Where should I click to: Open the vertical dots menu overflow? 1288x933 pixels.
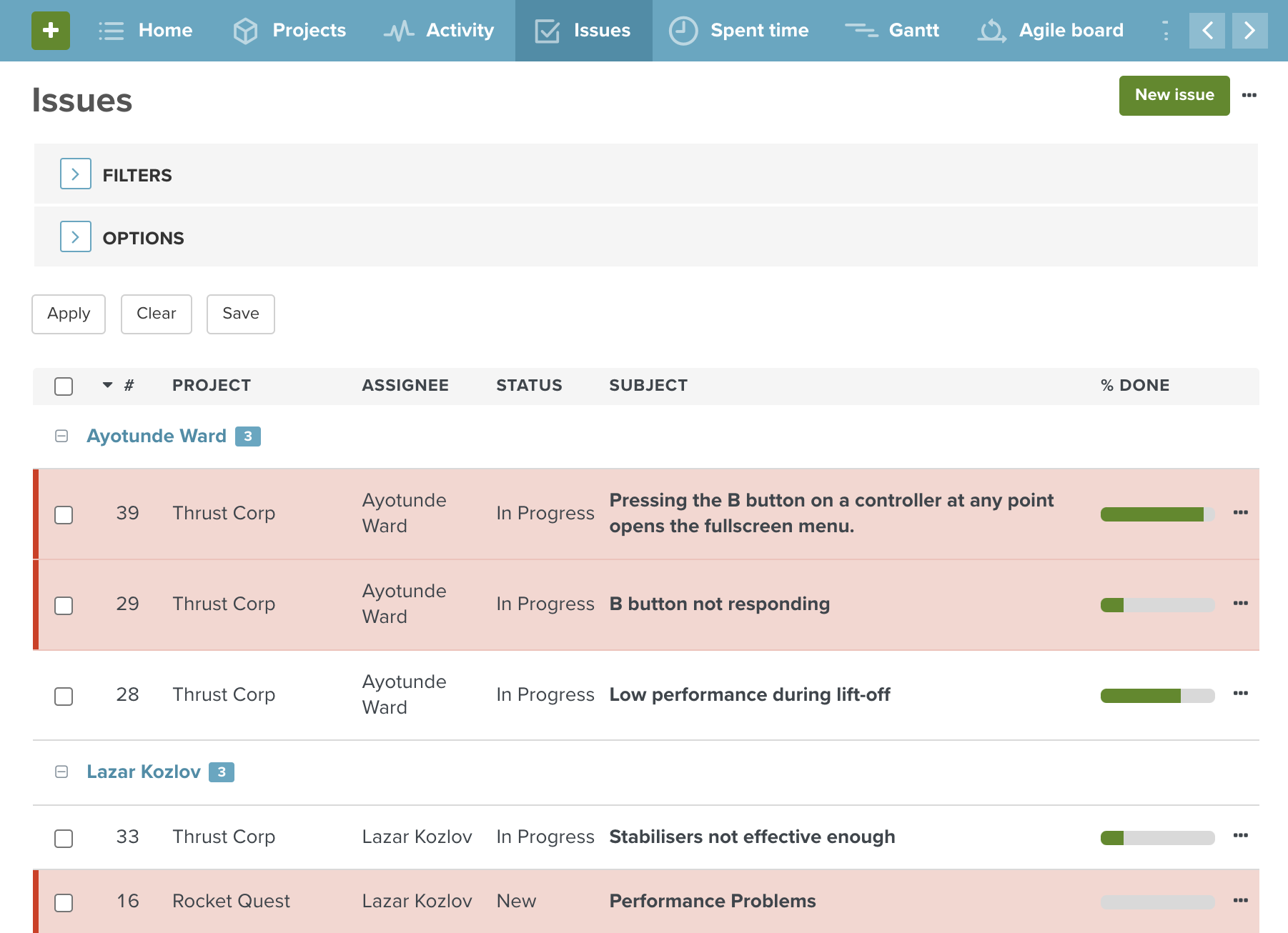[1166, 31]
